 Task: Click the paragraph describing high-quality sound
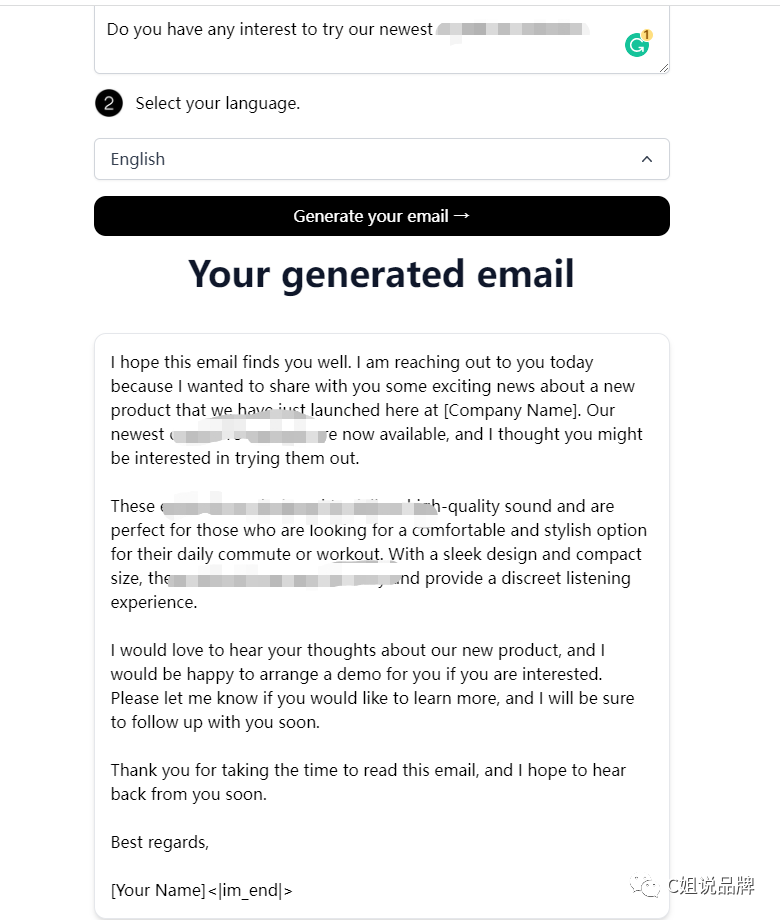(378, 554)
